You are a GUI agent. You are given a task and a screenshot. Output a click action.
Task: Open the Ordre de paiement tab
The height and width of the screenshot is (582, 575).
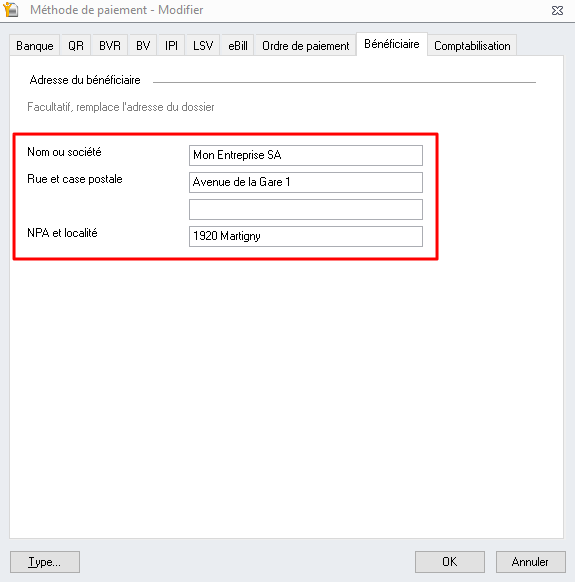[x=306, y=46]
